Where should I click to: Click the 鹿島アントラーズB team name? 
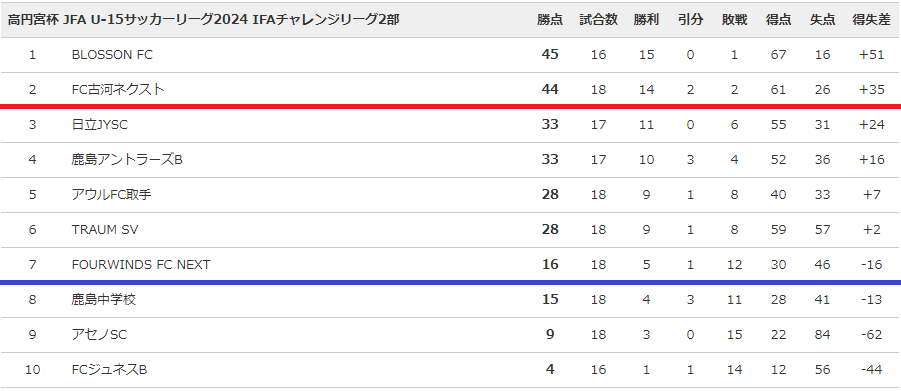point(127,159)
